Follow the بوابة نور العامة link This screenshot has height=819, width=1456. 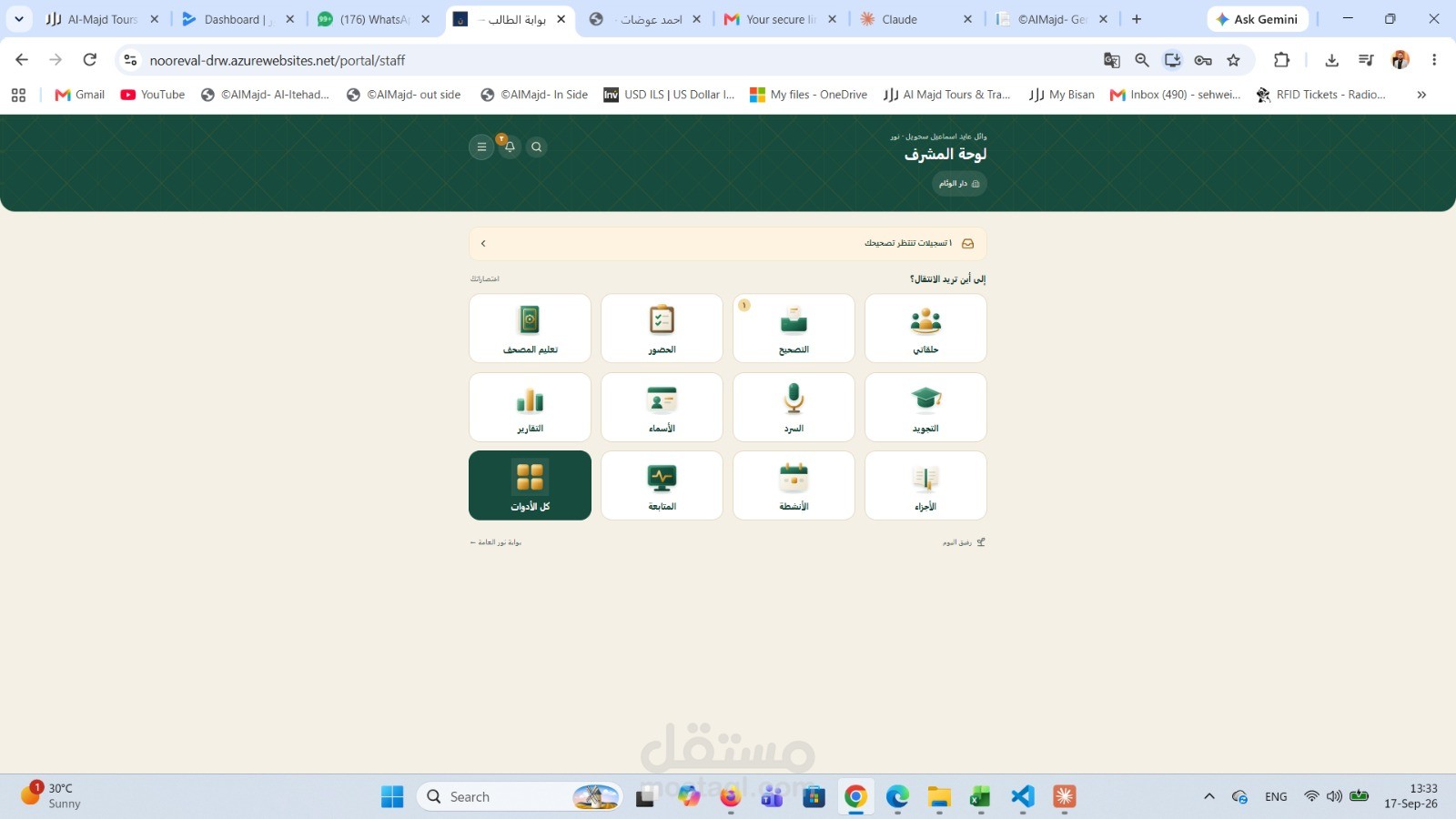click(496, 542)
